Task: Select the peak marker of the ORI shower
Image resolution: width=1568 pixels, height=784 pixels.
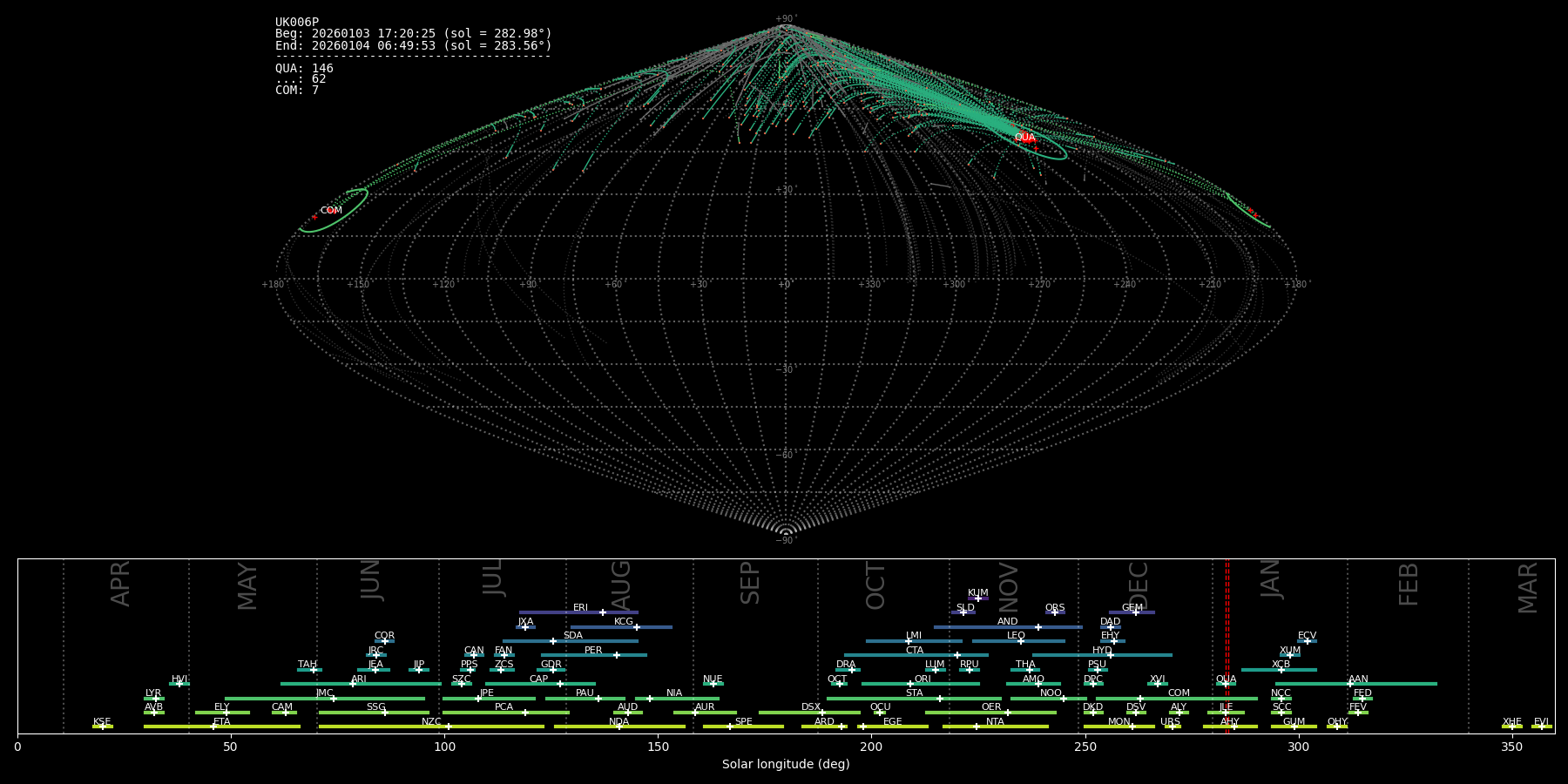Action: (x=910, y=684)
